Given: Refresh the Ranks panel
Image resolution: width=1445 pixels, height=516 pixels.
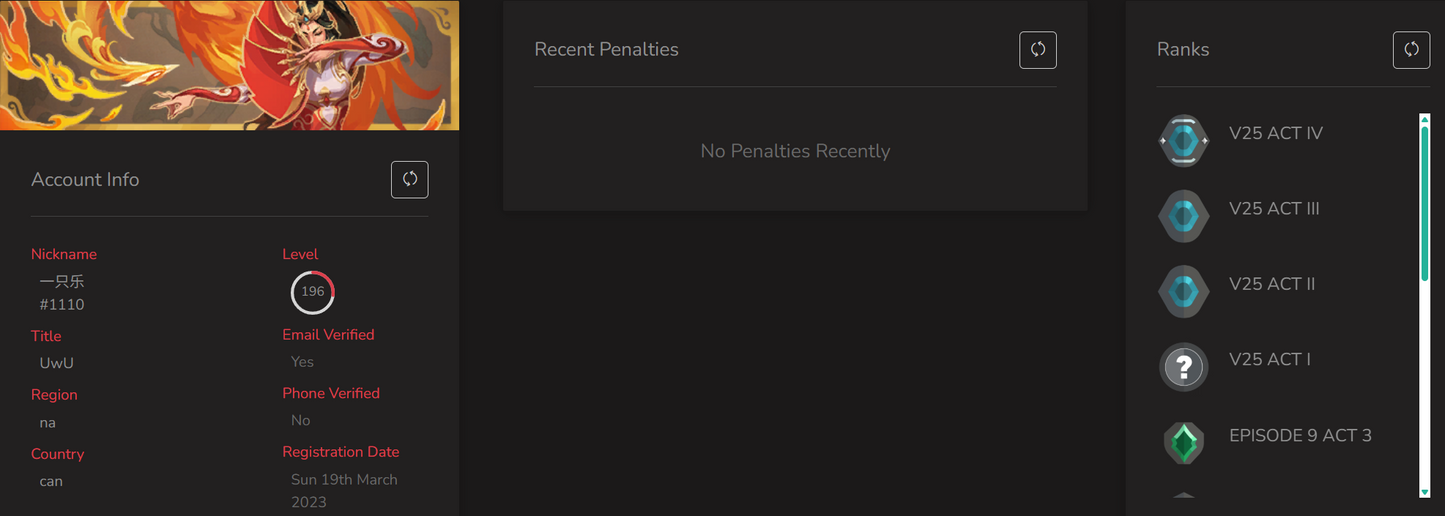Looking at the screenshot, I should [x=1410, y=50].
